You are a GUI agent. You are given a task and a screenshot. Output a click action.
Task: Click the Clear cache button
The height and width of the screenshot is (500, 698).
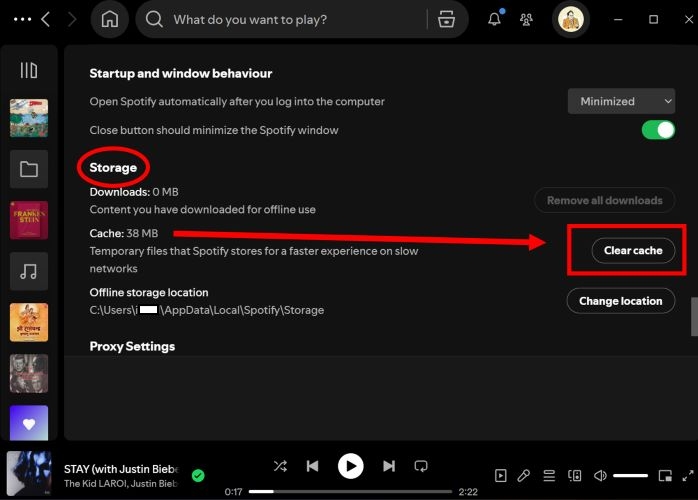pyautogui.click(x=633, y=251)
